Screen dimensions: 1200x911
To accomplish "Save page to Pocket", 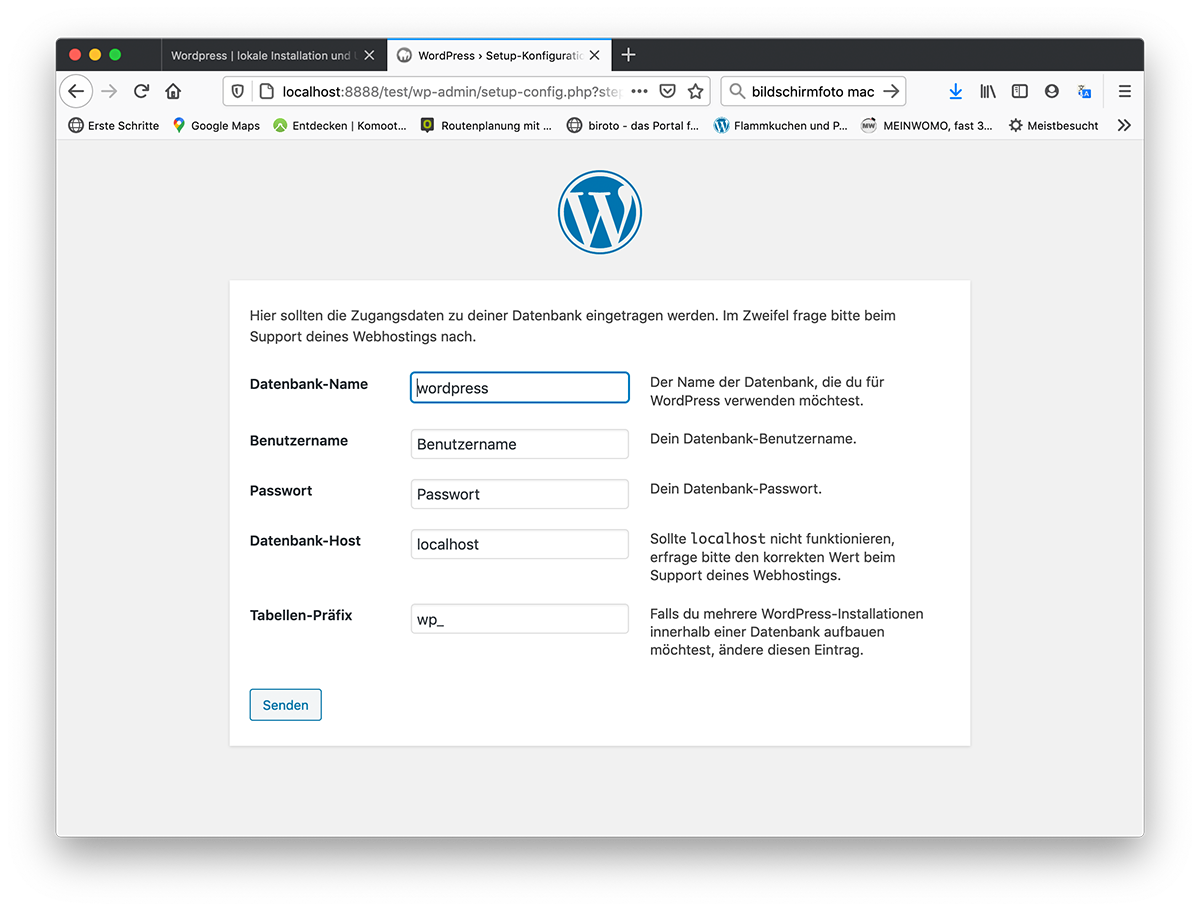I will point(668,91).
